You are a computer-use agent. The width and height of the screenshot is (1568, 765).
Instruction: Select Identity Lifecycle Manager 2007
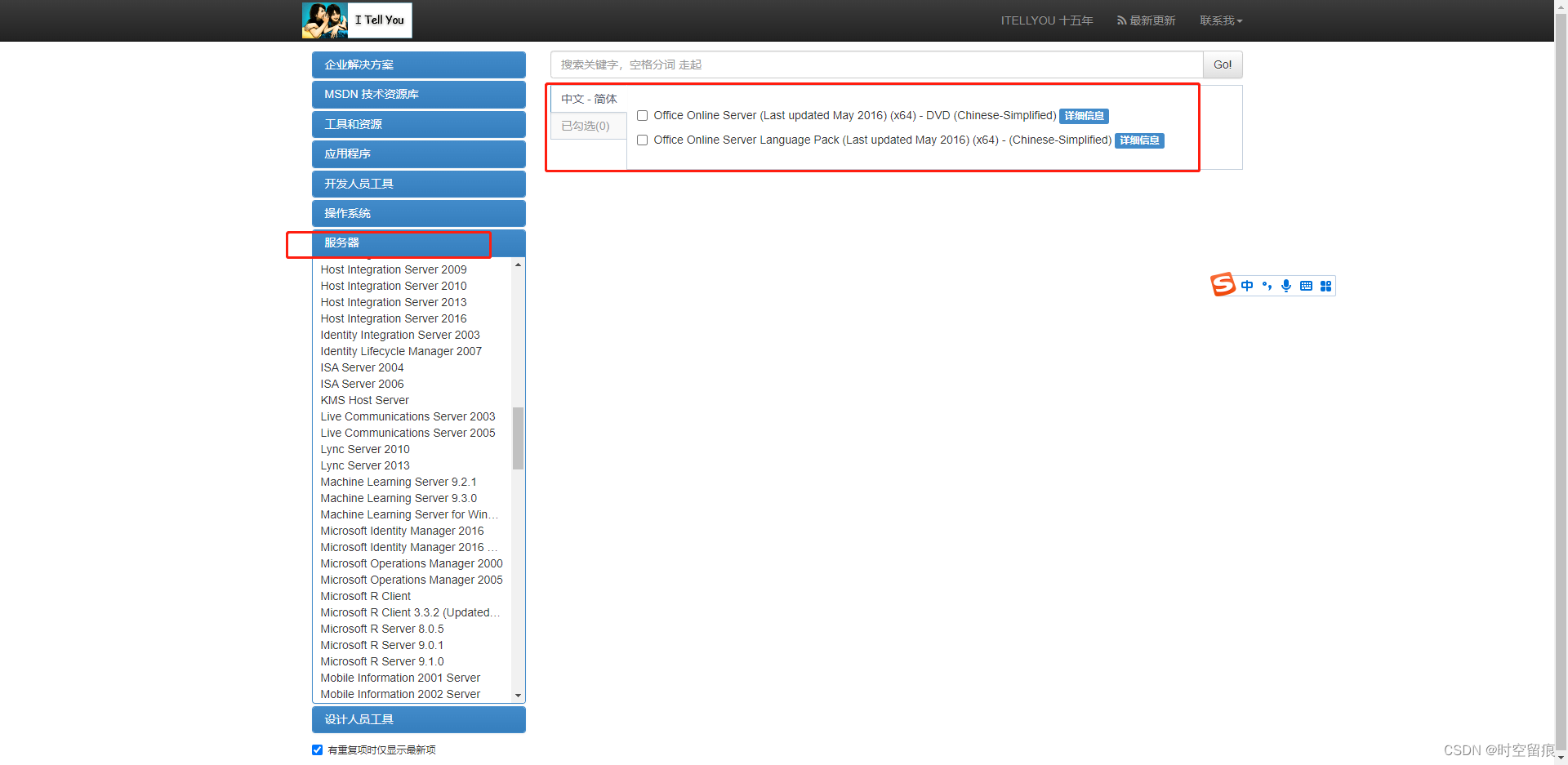point(401,351)
